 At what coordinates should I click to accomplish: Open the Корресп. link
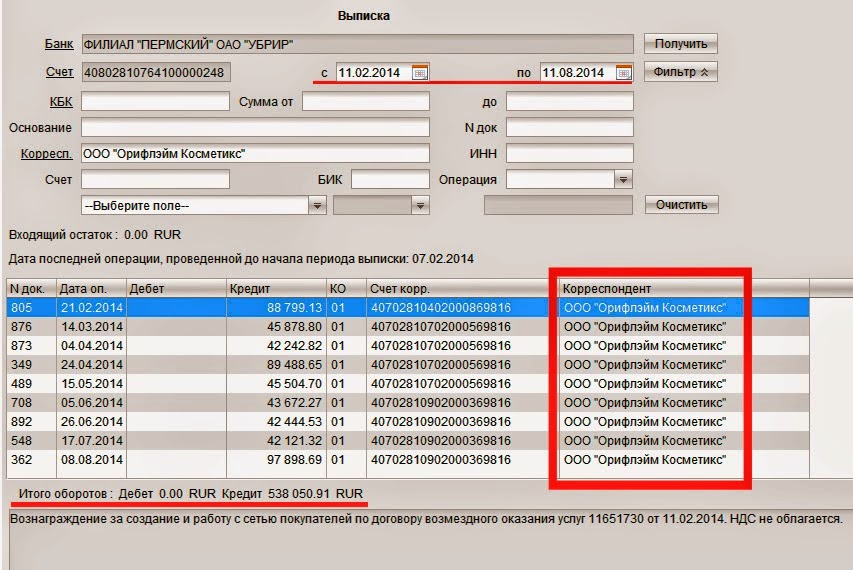pyautogui.click(x=46, y=154)
